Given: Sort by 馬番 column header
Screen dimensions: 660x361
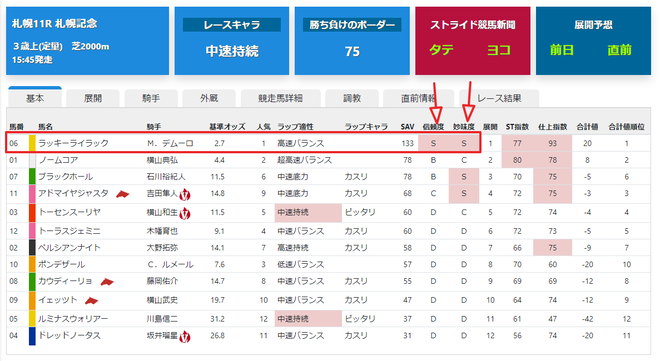Looking at the screenshot, I should coord(17,127).
